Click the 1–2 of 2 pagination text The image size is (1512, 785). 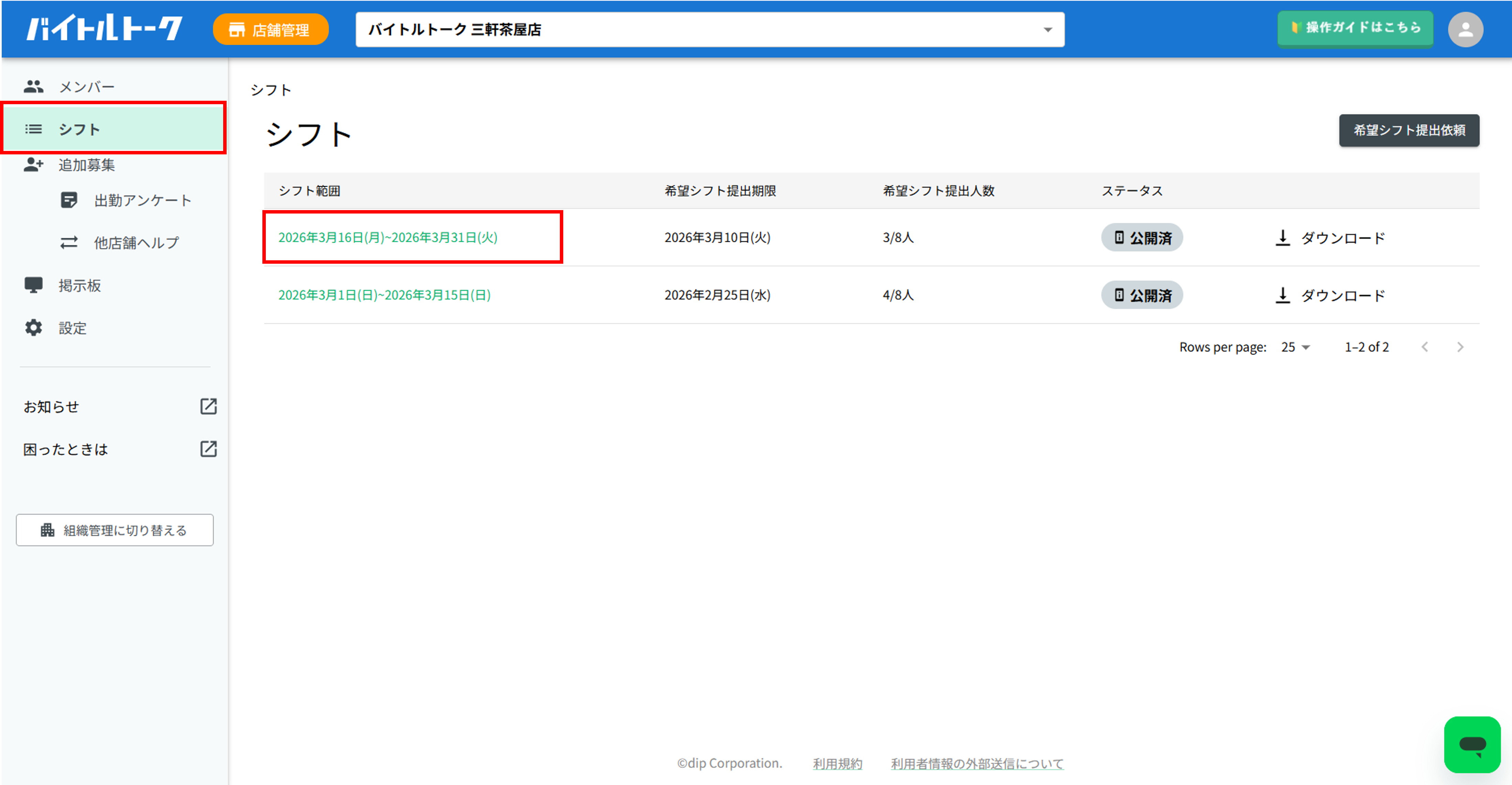(1367, 347)
